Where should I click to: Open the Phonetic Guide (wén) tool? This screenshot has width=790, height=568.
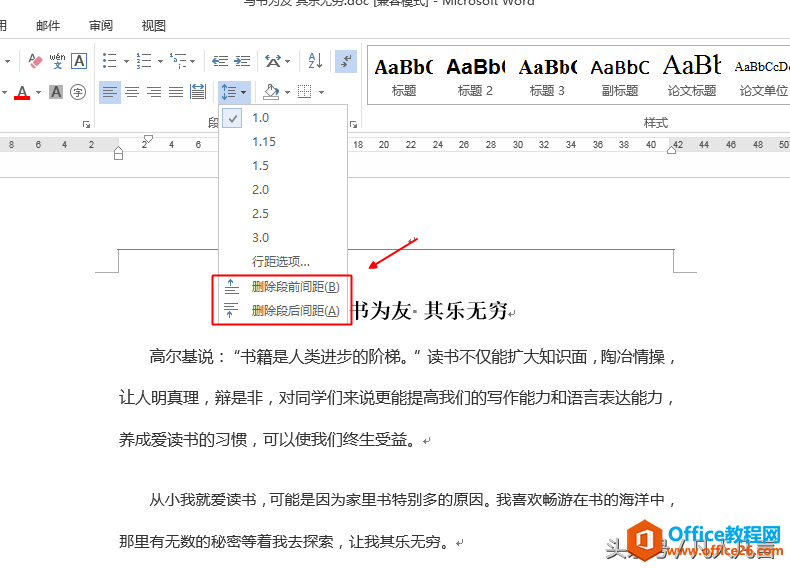point(57,61)
